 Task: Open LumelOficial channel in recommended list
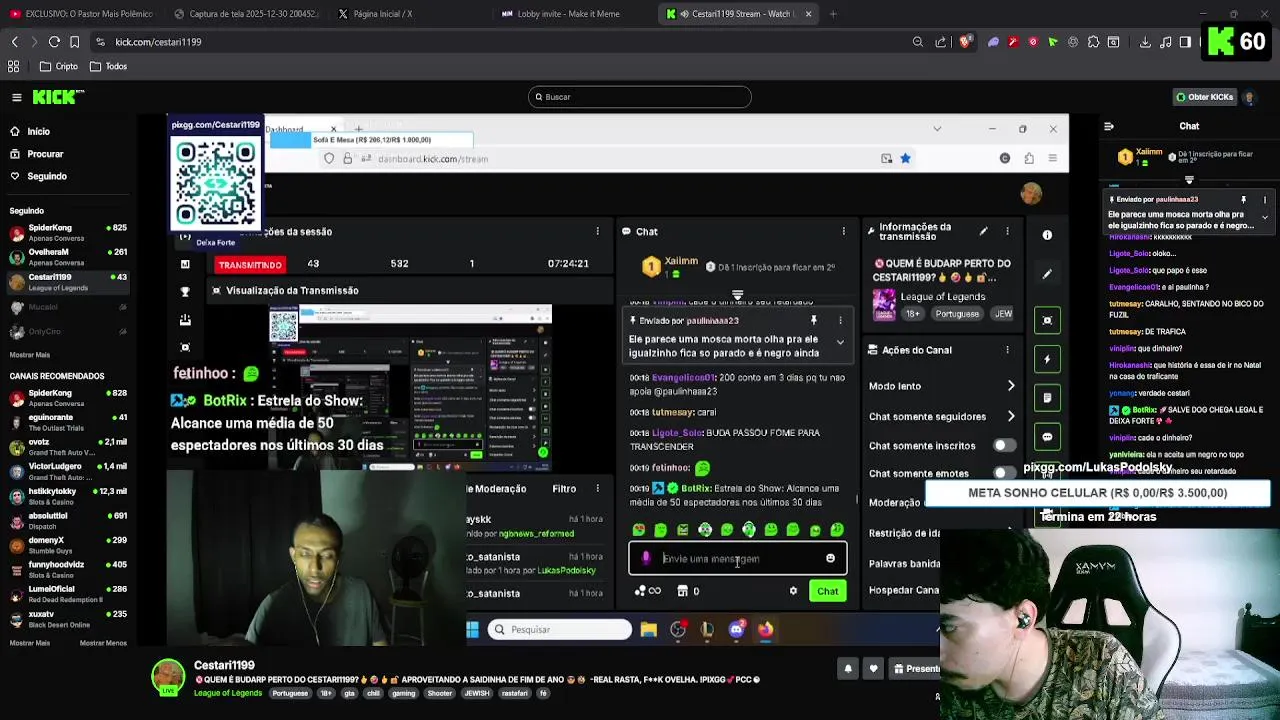[67, 594]
